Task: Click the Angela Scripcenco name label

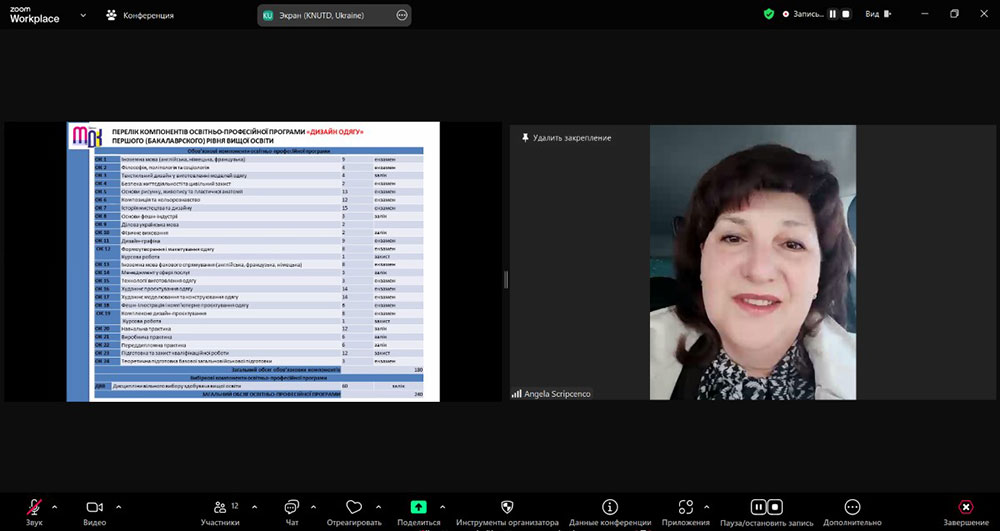Action: pos(557,394)
